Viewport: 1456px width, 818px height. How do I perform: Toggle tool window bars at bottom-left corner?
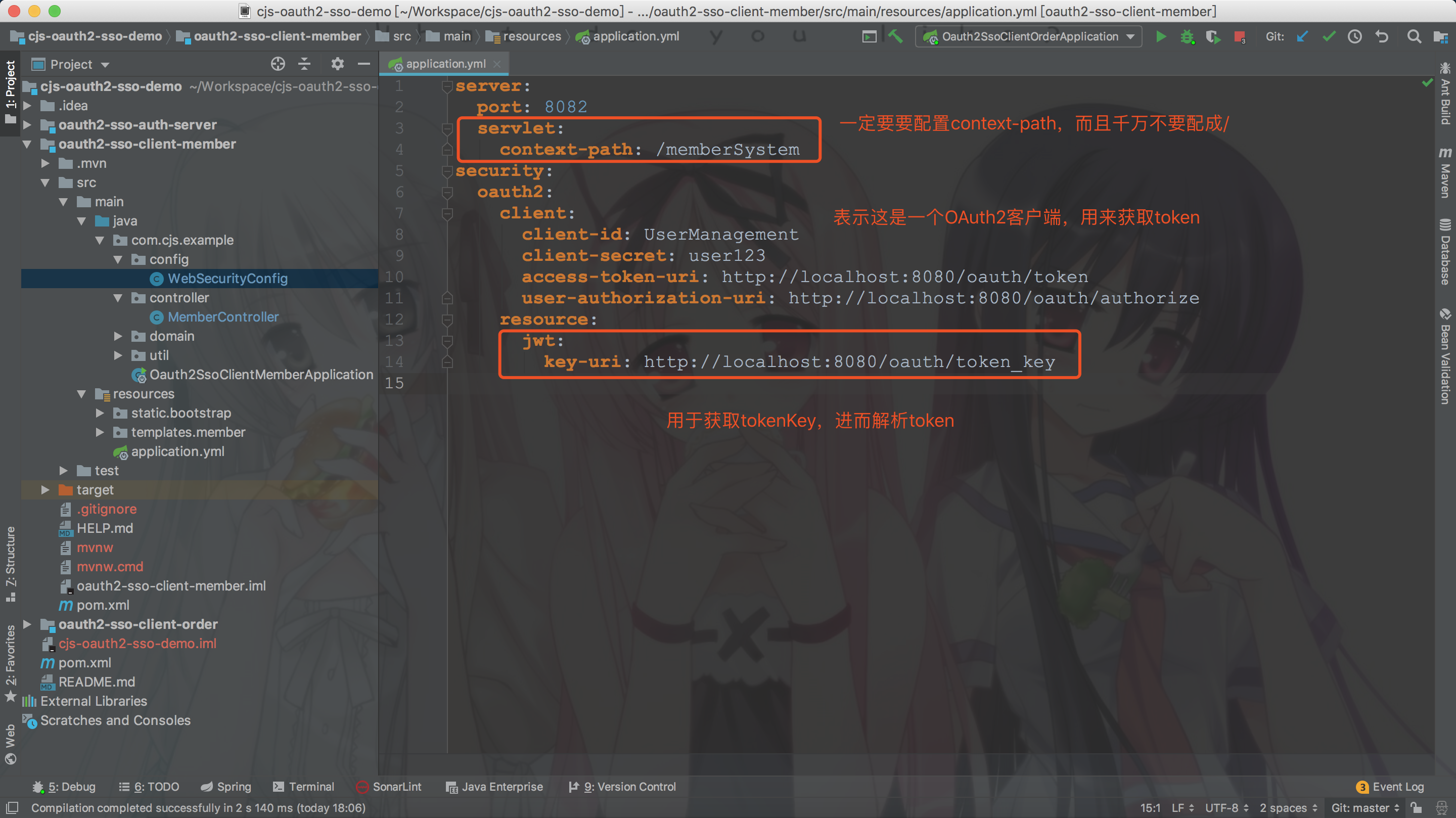pyautogui.click(x=11, y=808)
